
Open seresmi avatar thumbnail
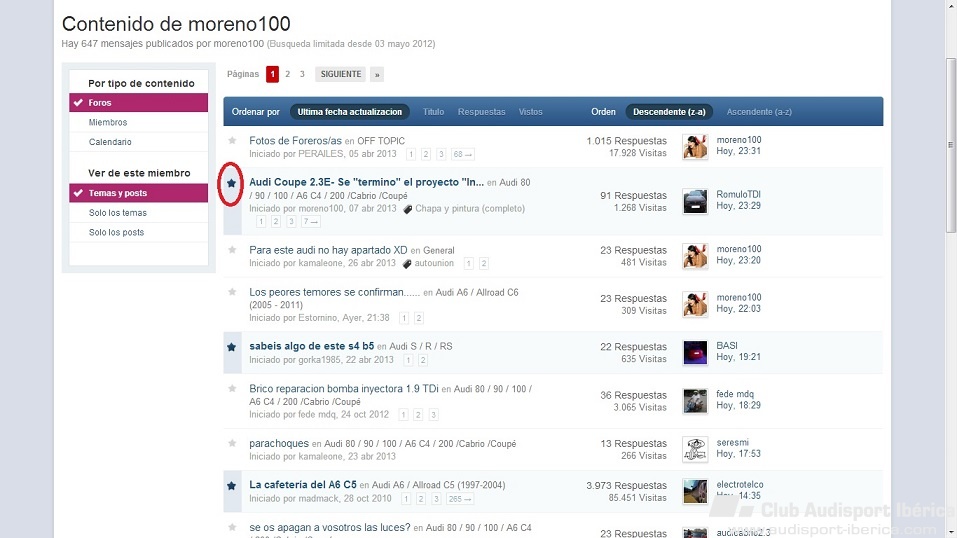(x=695, y=449)
